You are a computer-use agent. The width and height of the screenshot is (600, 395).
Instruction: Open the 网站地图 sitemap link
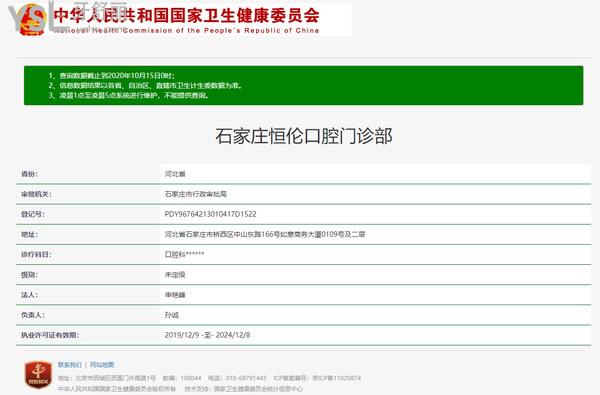point(102,365)
